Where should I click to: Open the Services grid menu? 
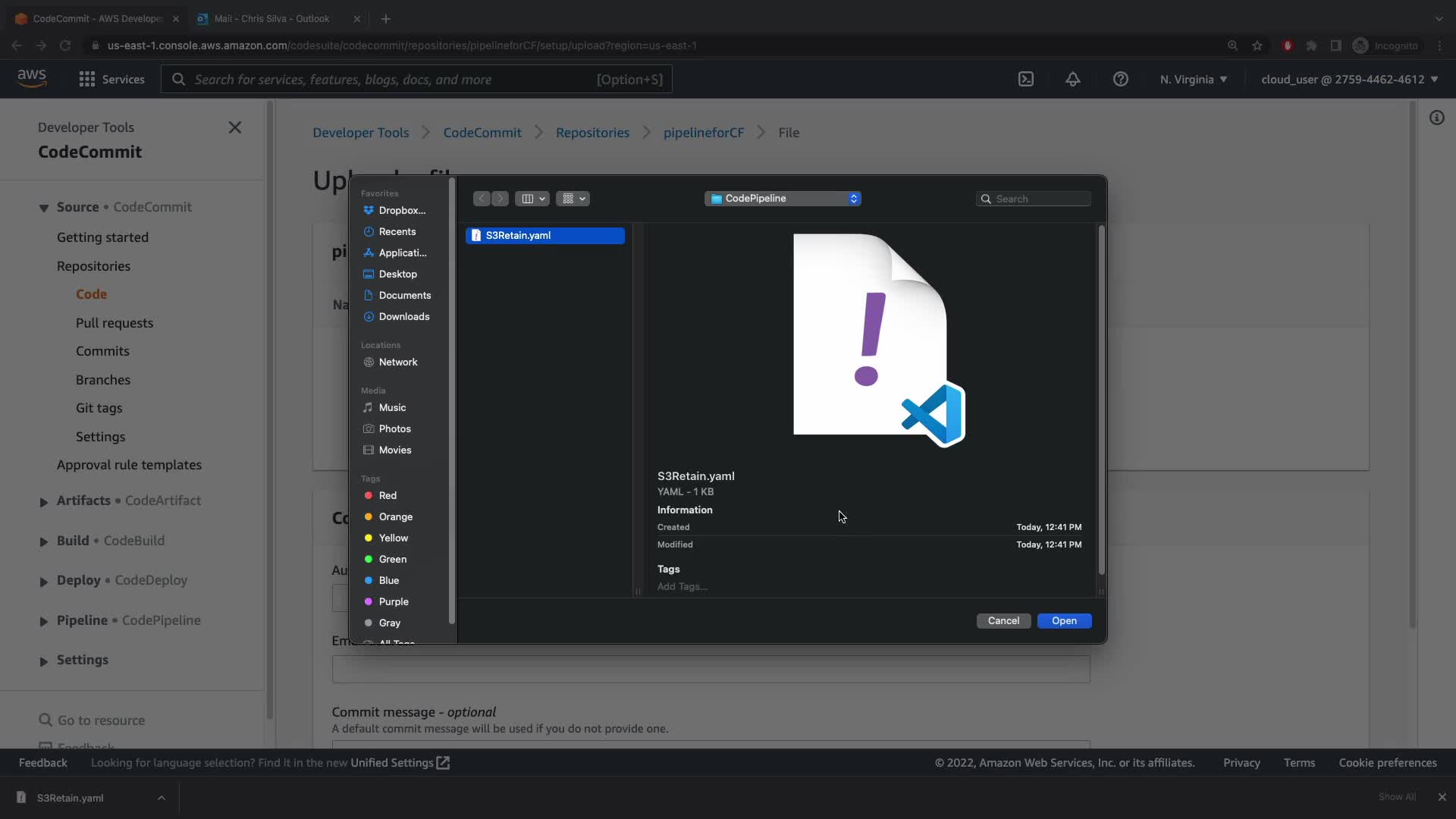click(x=111, y=79)
